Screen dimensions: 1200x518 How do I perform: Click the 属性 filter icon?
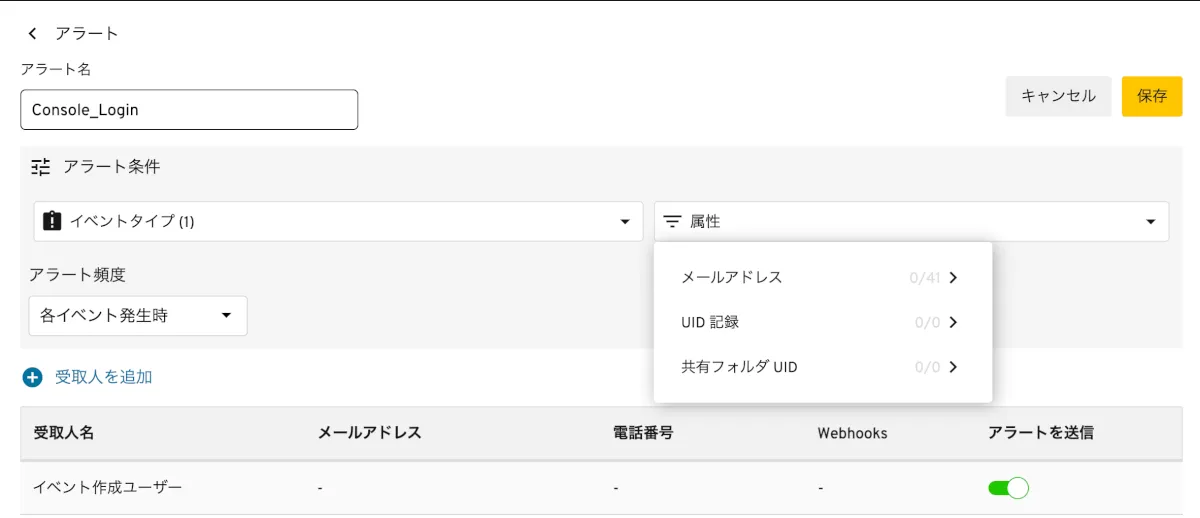(x=673, y=221)
